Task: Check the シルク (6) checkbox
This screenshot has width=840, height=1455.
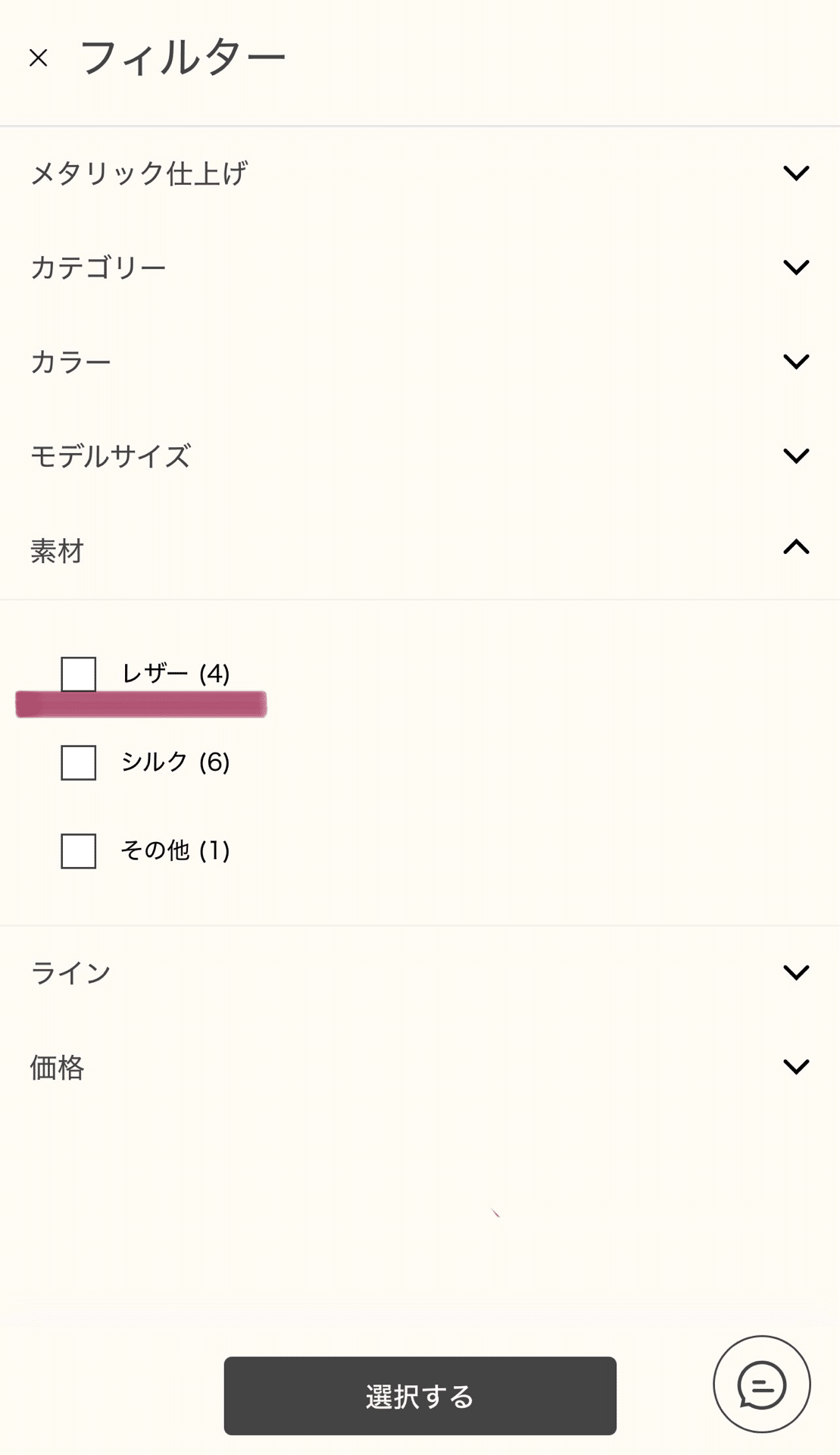Action: pyautogui.click(x=79, y=762)
